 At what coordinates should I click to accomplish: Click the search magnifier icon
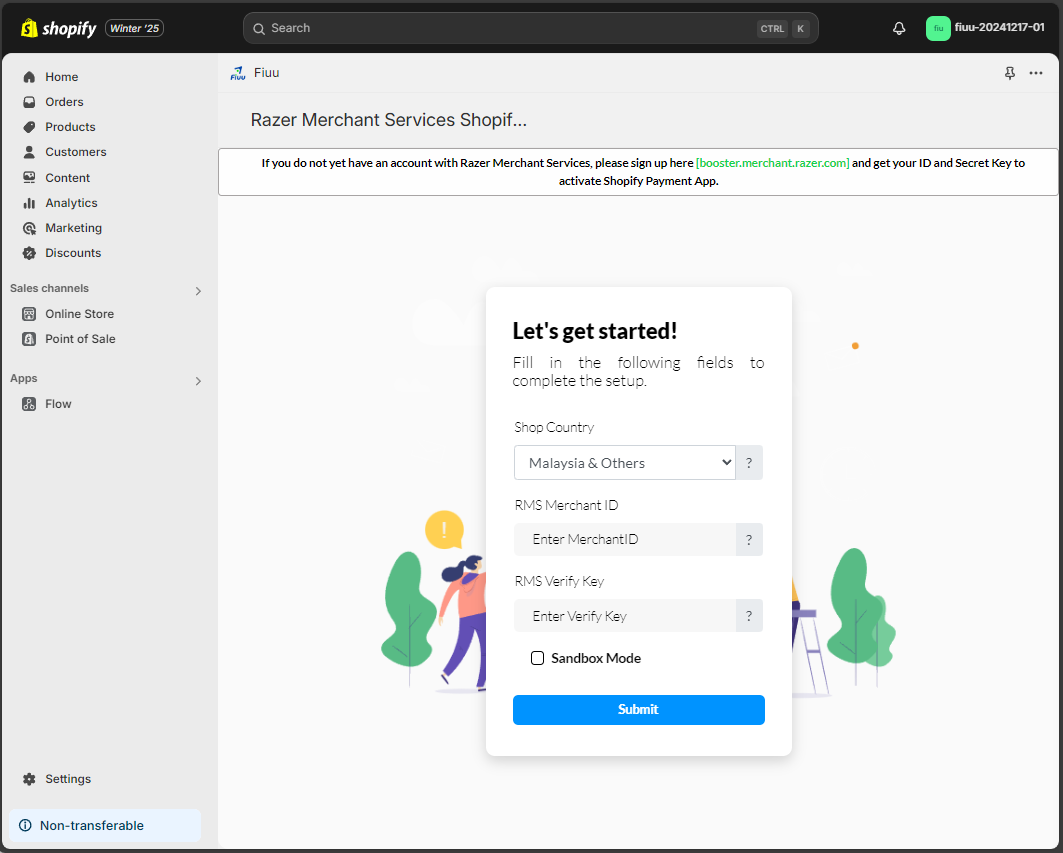pos(259,28)
